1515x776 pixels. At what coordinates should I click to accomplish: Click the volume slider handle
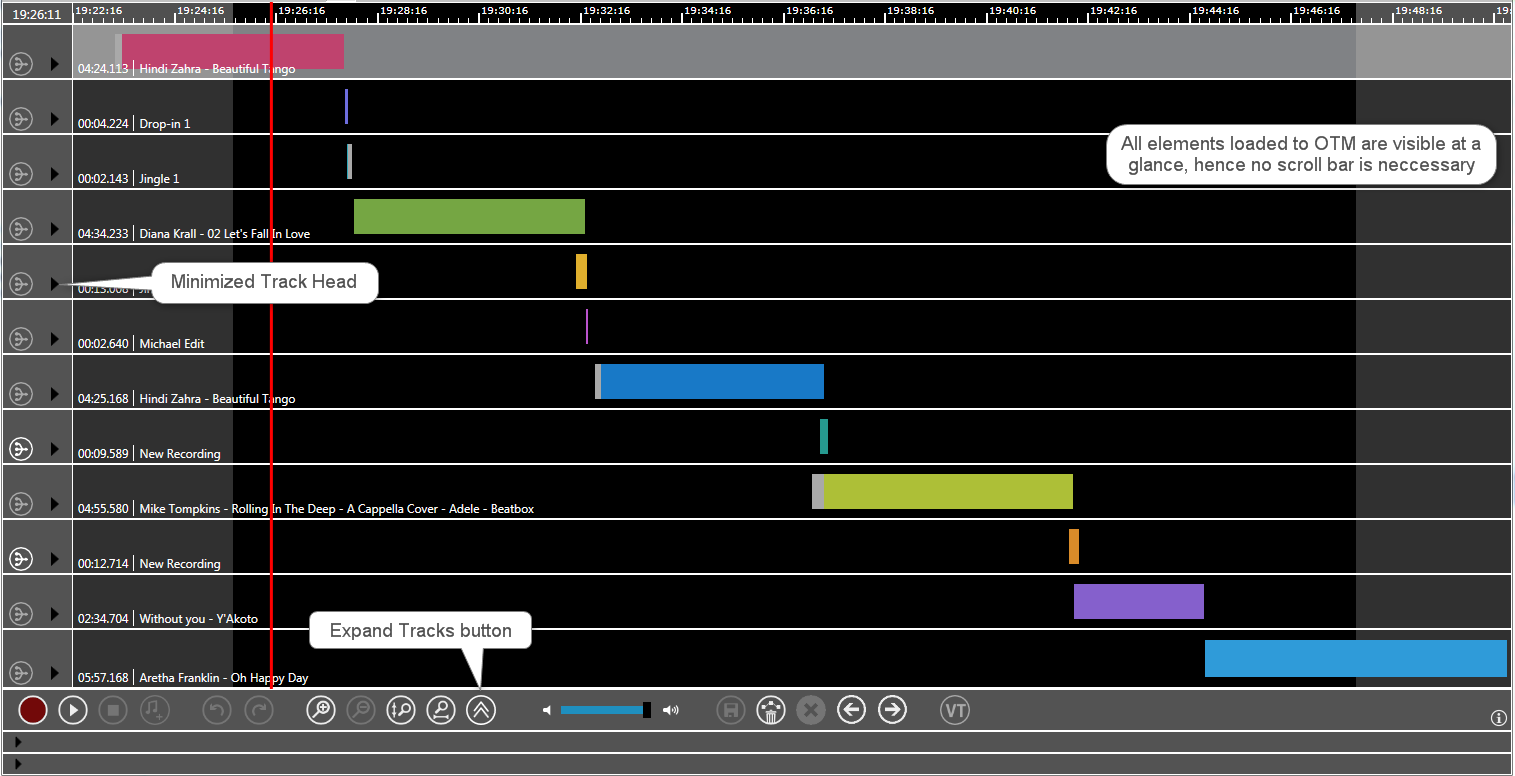pos(647,711)
